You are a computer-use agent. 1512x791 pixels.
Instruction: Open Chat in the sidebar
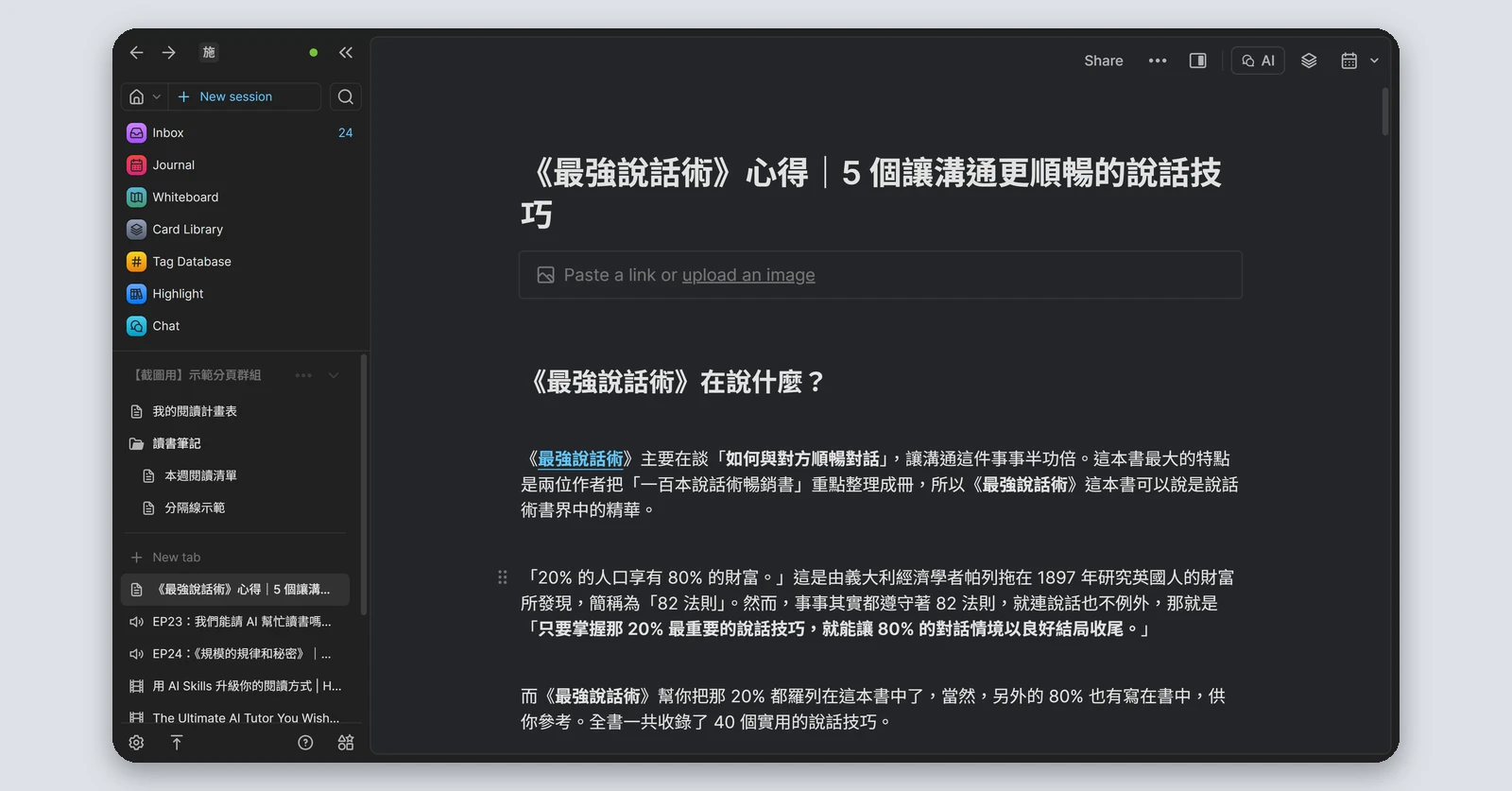(x=240, y=326)
